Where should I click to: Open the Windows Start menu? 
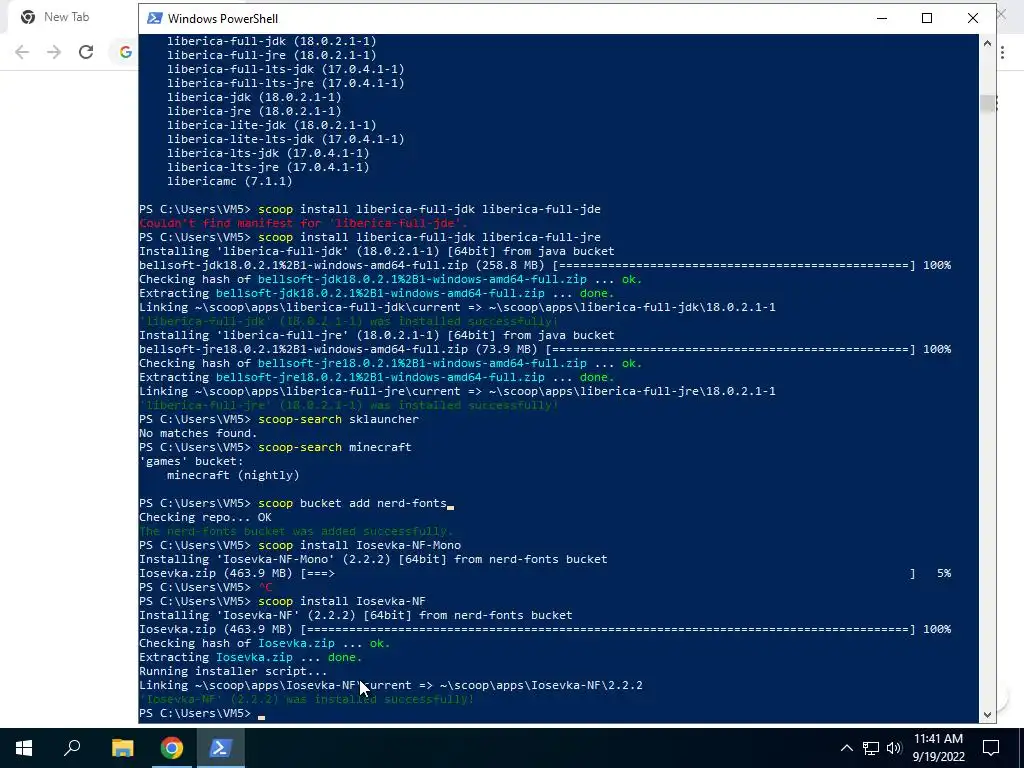24,748
